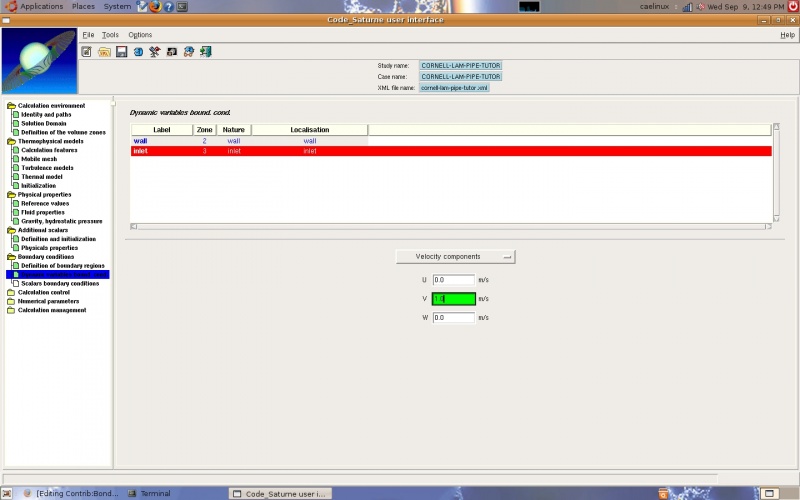The height and width of the screenshot is (500, 800).
Task: Open the Tools menu
Action: [110, 35]
